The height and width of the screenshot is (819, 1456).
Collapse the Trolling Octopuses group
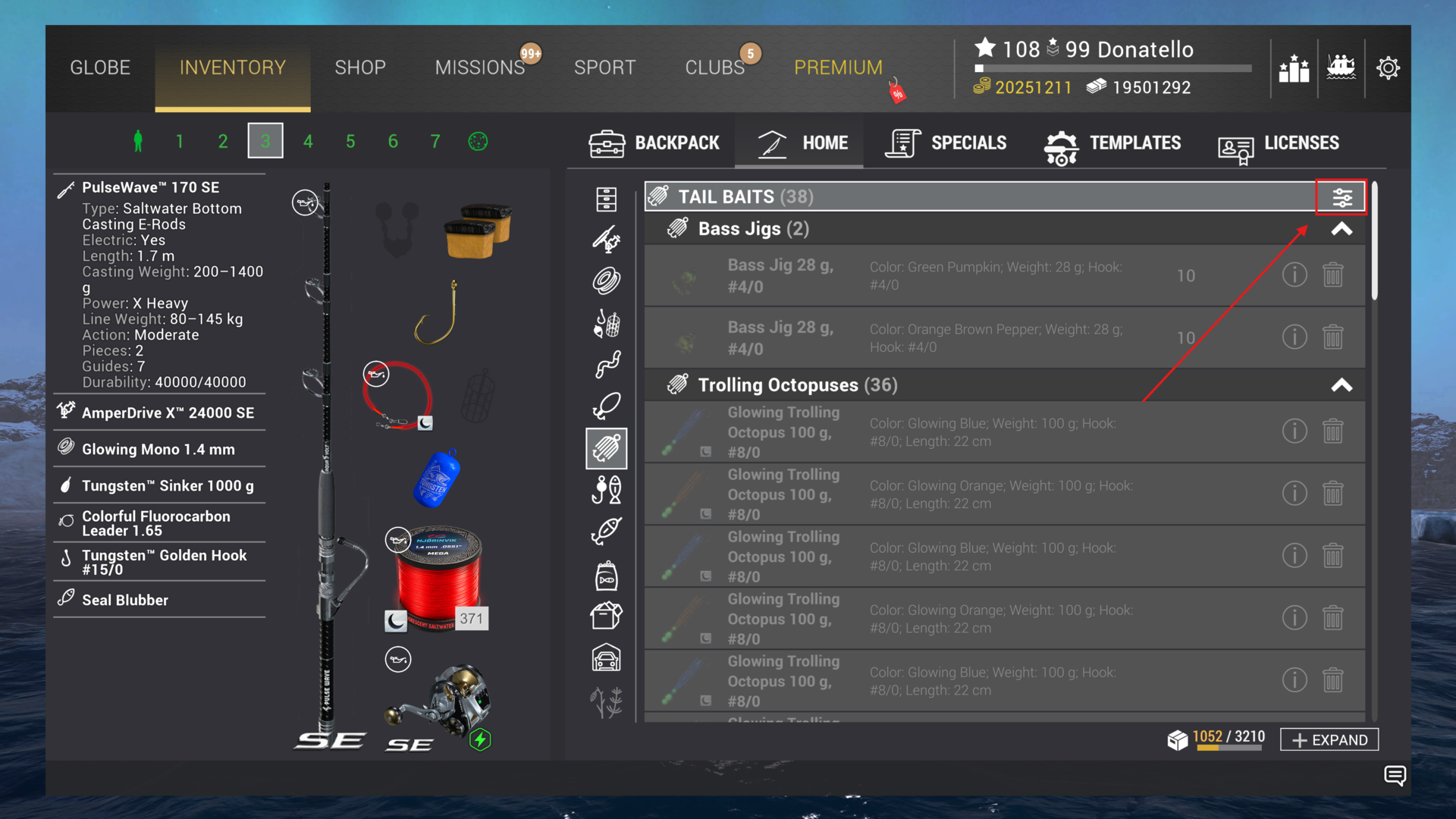[x=1341, y=385]
